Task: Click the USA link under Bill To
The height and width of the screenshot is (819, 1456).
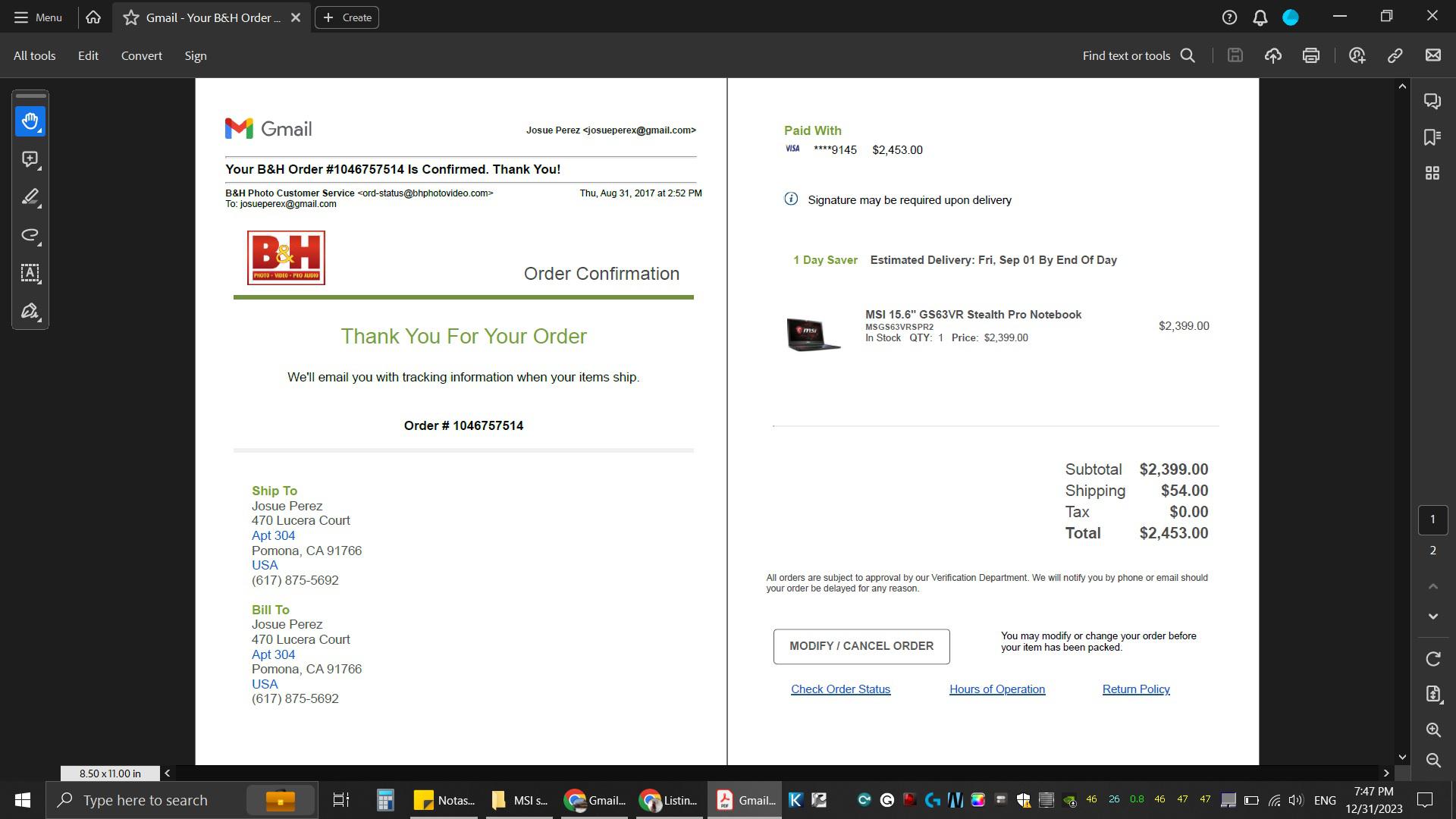Action: click(x=265, y=684)
